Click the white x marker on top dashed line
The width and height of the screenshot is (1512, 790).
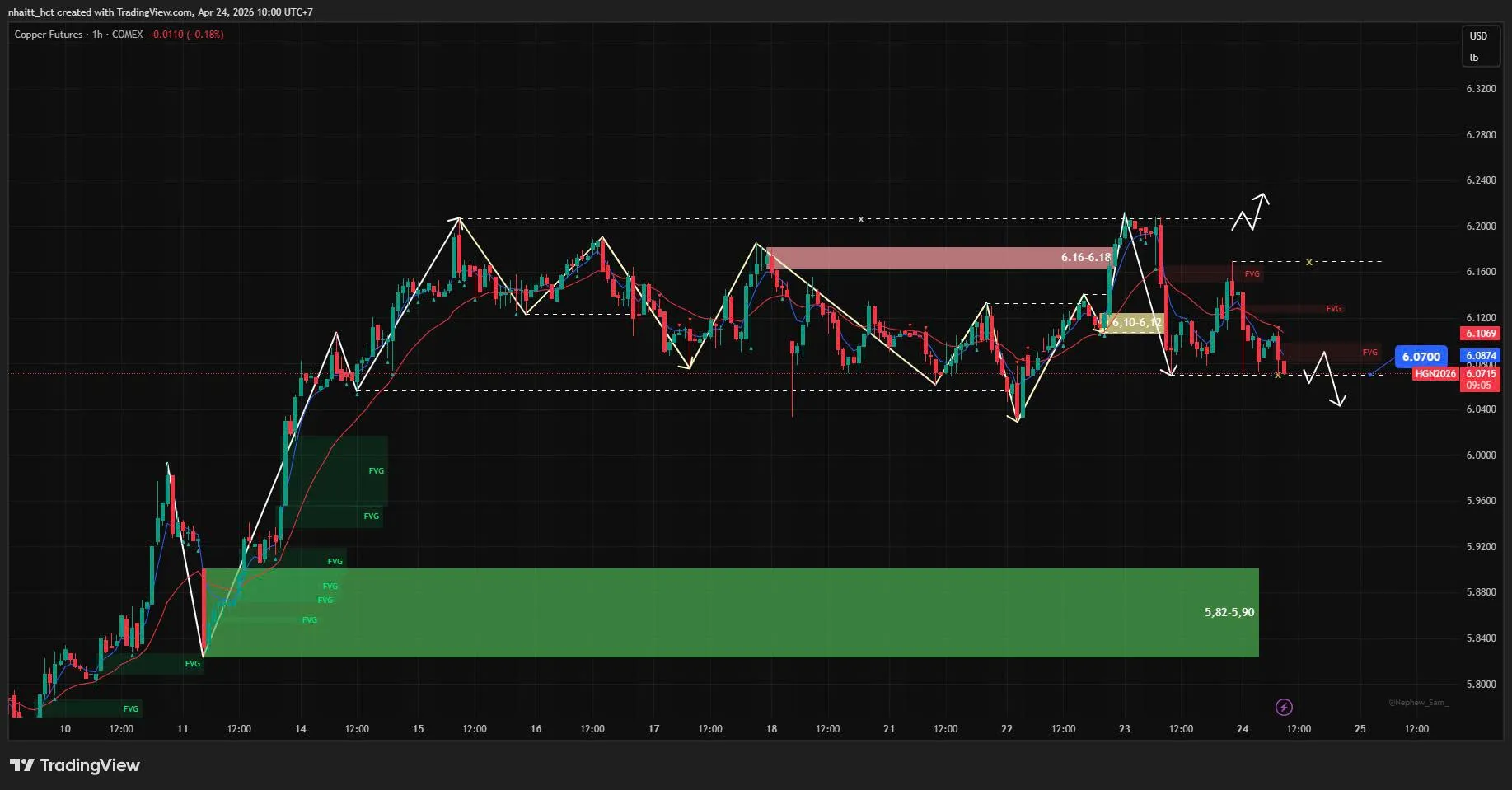(861, 220)
